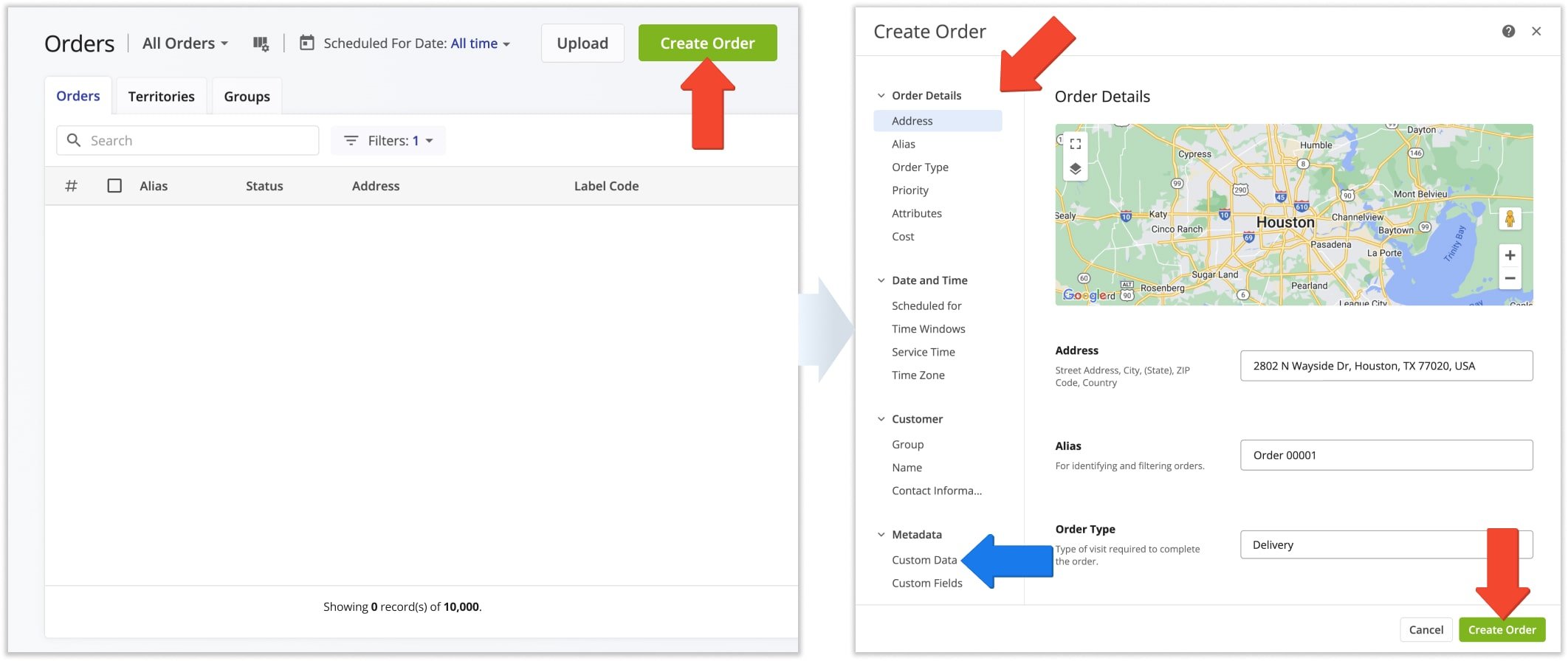Collapse the Date and Time section
1568x661 pixels.
coord(881,280)
